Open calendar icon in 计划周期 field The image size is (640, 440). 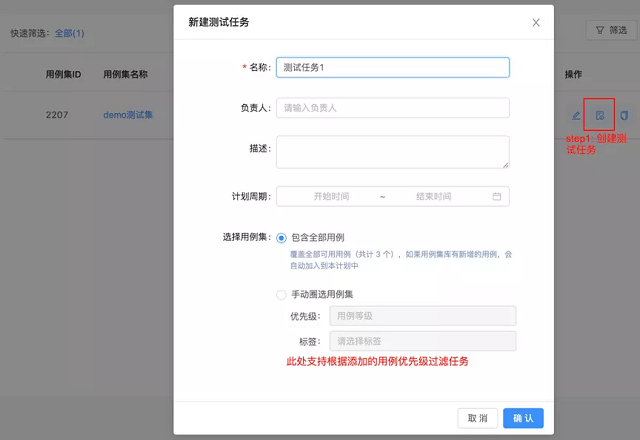click(497, 197)
